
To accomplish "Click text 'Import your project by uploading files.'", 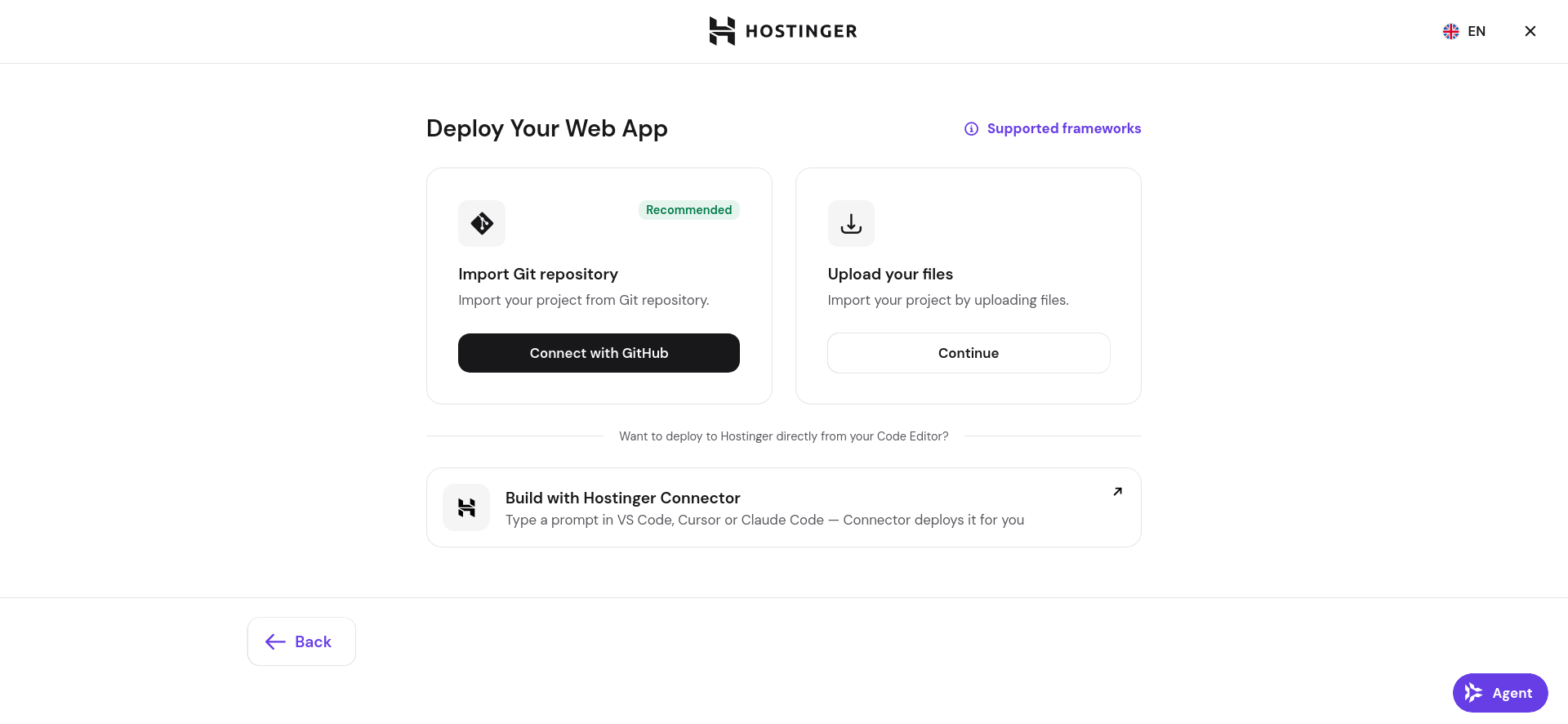I will pos(948,300).
